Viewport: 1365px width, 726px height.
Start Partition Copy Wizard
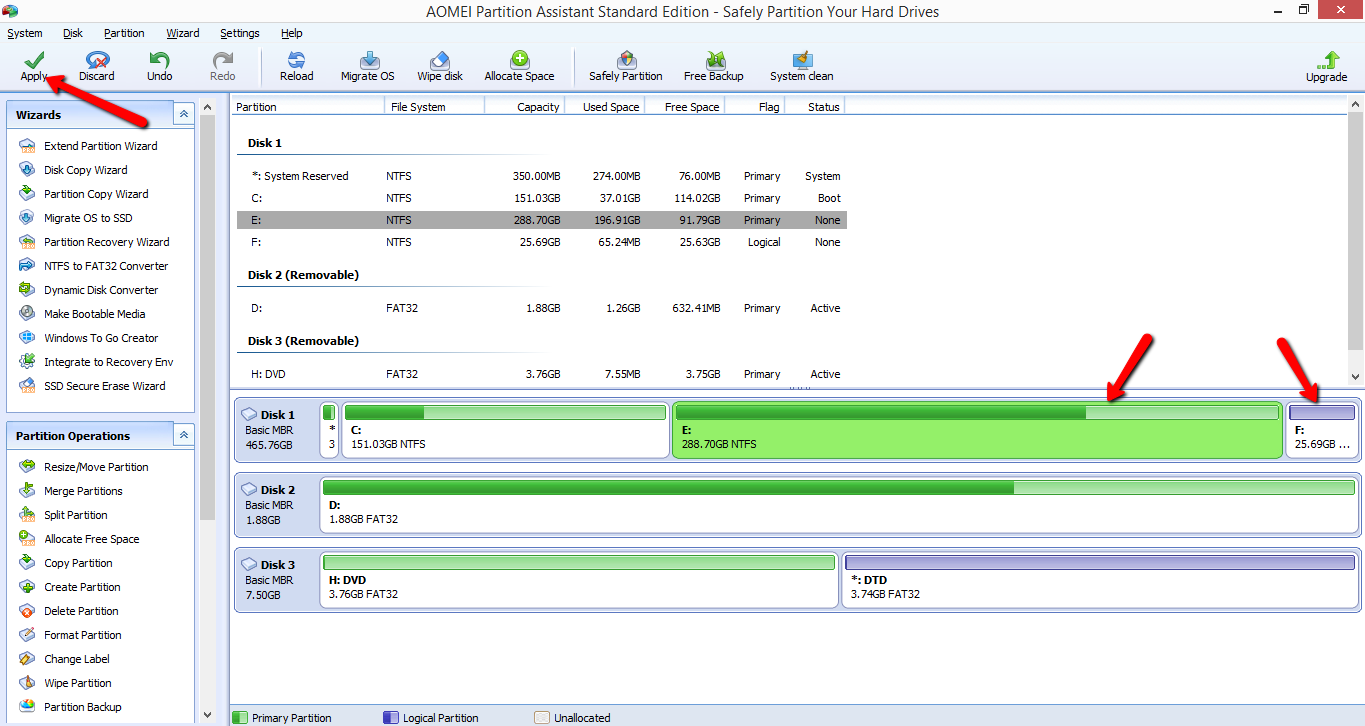coord(96,194)
